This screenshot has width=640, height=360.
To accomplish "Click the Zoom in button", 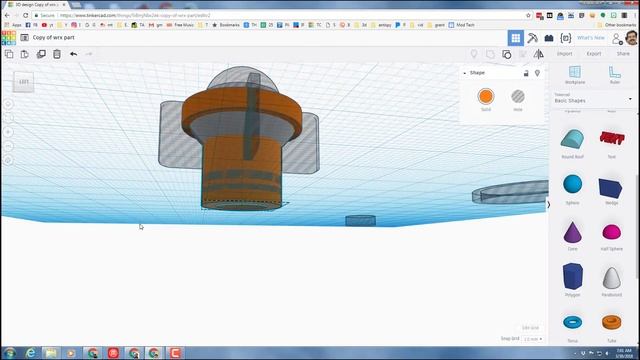I will 8,132.
